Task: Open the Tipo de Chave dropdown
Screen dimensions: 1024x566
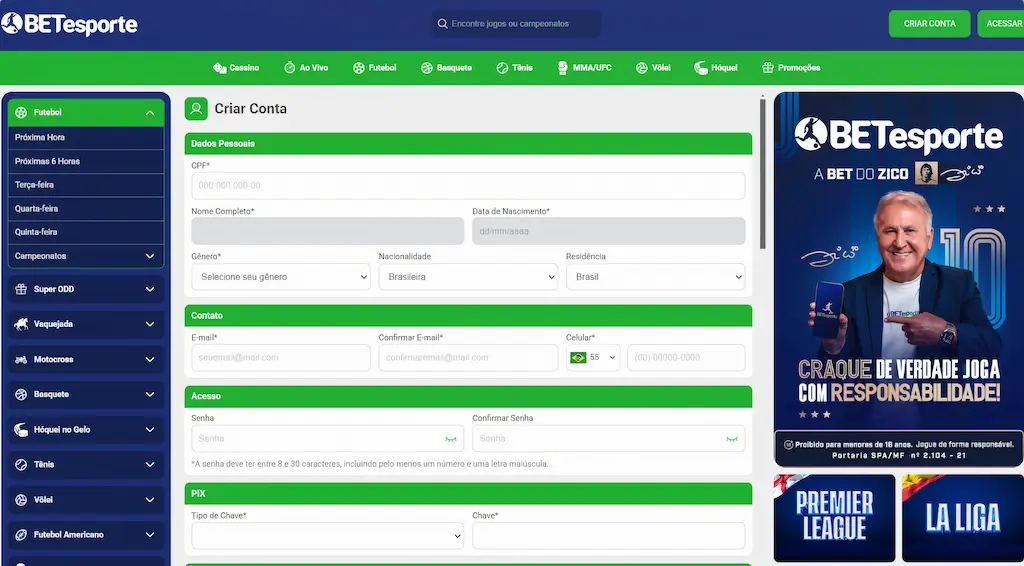Action: (x=328, y=536)
